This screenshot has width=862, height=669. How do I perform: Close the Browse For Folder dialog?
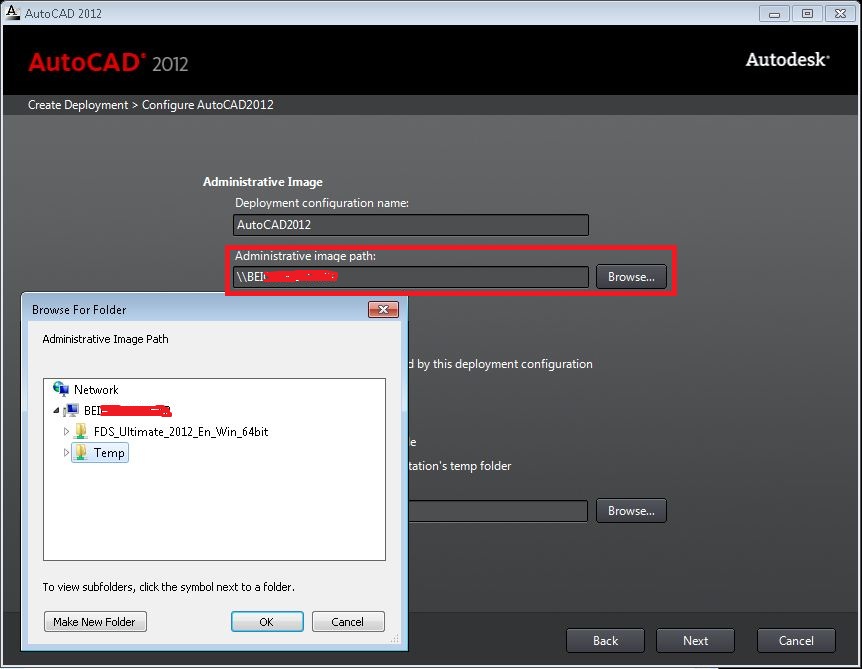(383, 309)
